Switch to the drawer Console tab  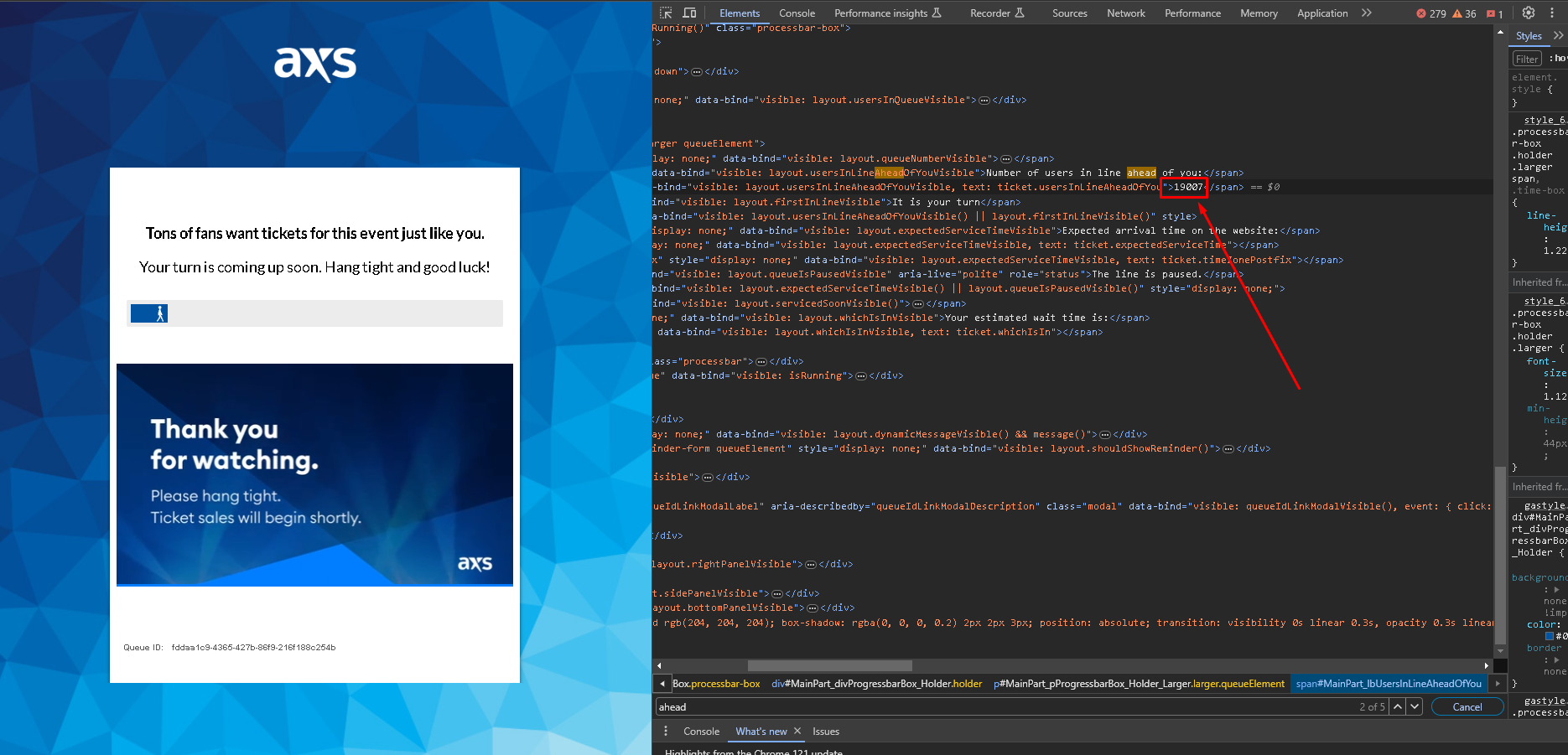point(701,732)
